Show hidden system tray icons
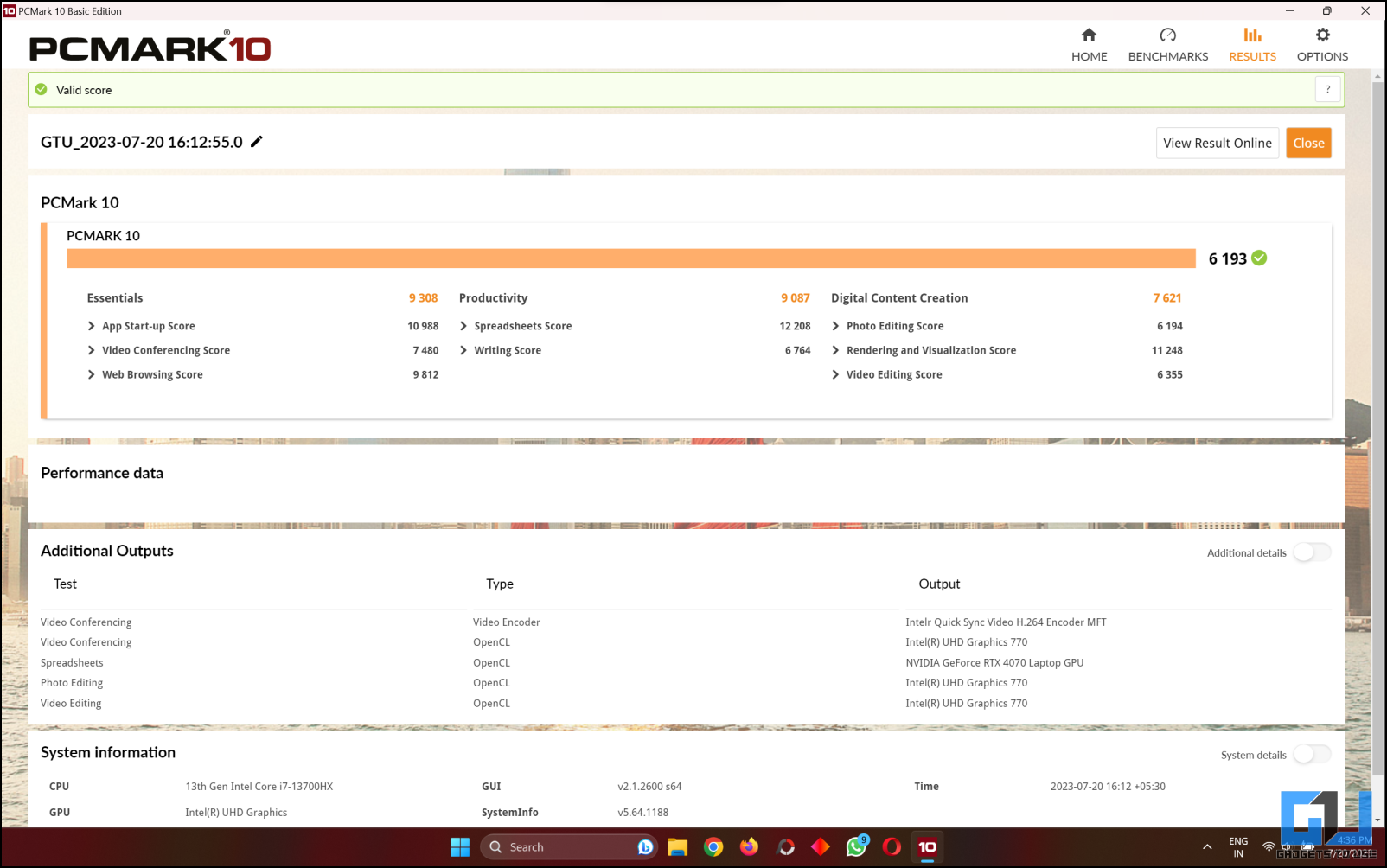The image size is (1387, 868). tap(1207, 847)
